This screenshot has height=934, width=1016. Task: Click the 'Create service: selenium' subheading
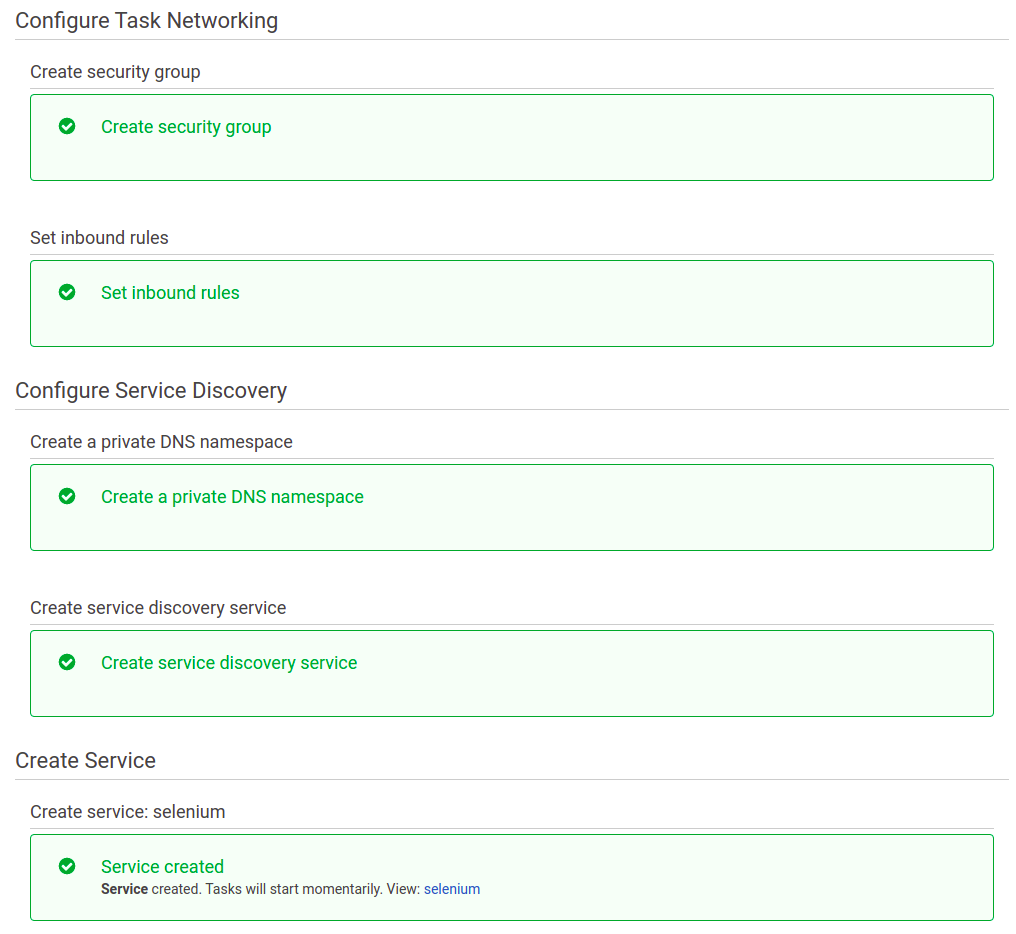coord(127,812)
